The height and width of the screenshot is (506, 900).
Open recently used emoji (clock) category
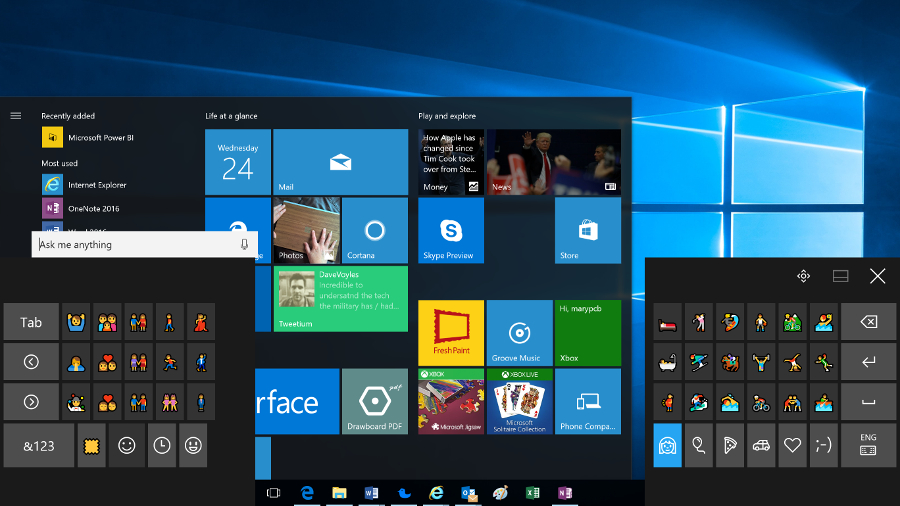pyautogui.click(x=162, y=445)
